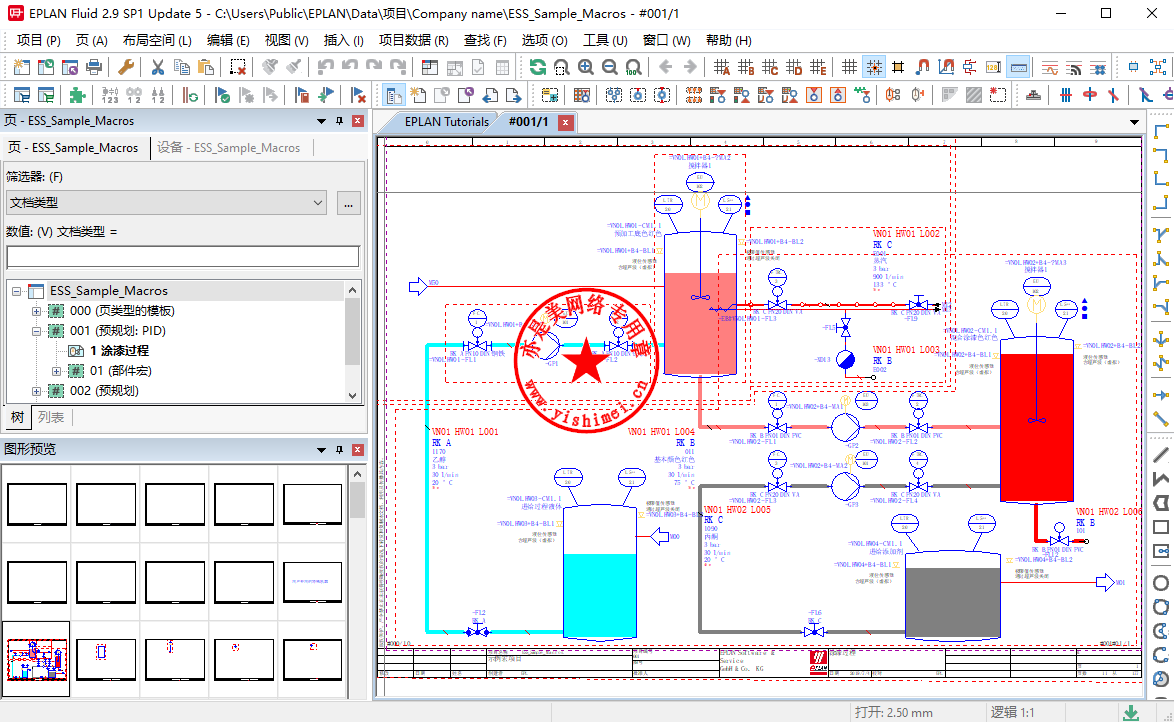
Task: Collapse the ESS_Sample_Macros project node
Action: point(16,291)
